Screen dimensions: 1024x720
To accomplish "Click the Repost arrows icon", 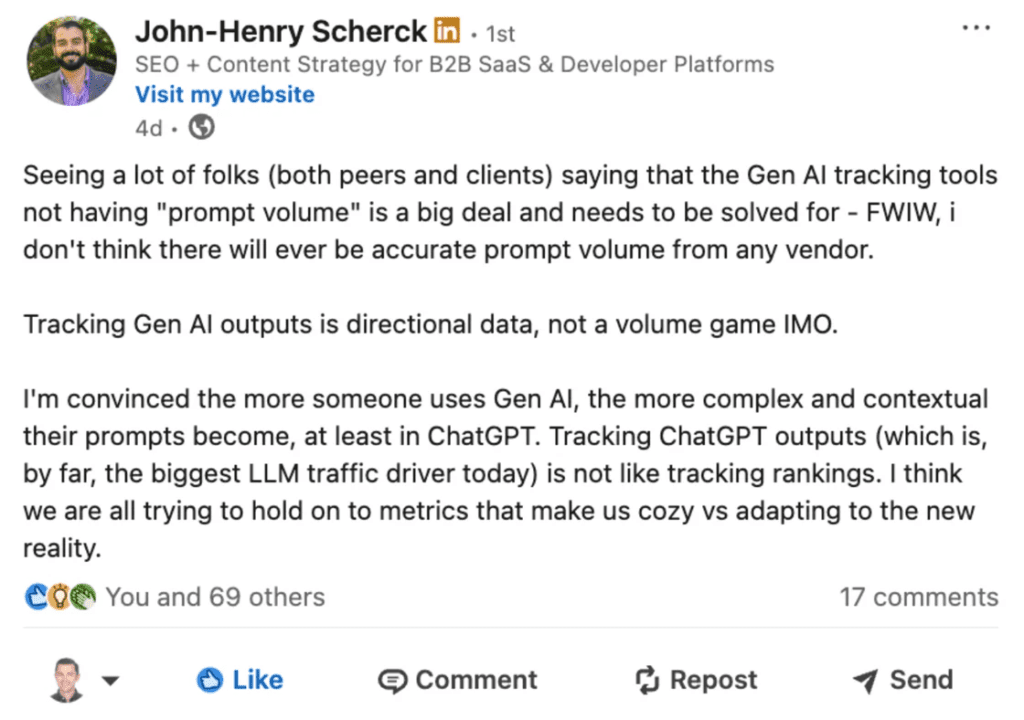I will tap(647, 680).
